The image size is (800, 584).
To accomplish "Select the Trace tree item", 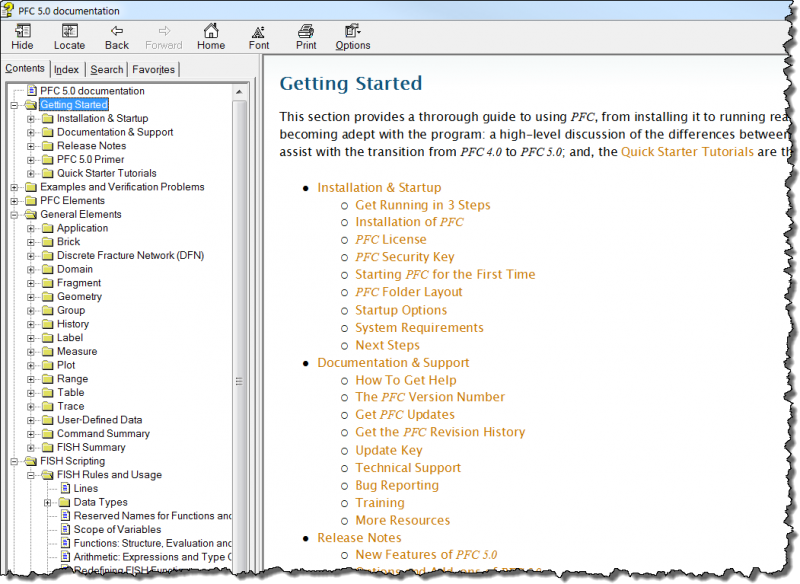I will [70, 407].
